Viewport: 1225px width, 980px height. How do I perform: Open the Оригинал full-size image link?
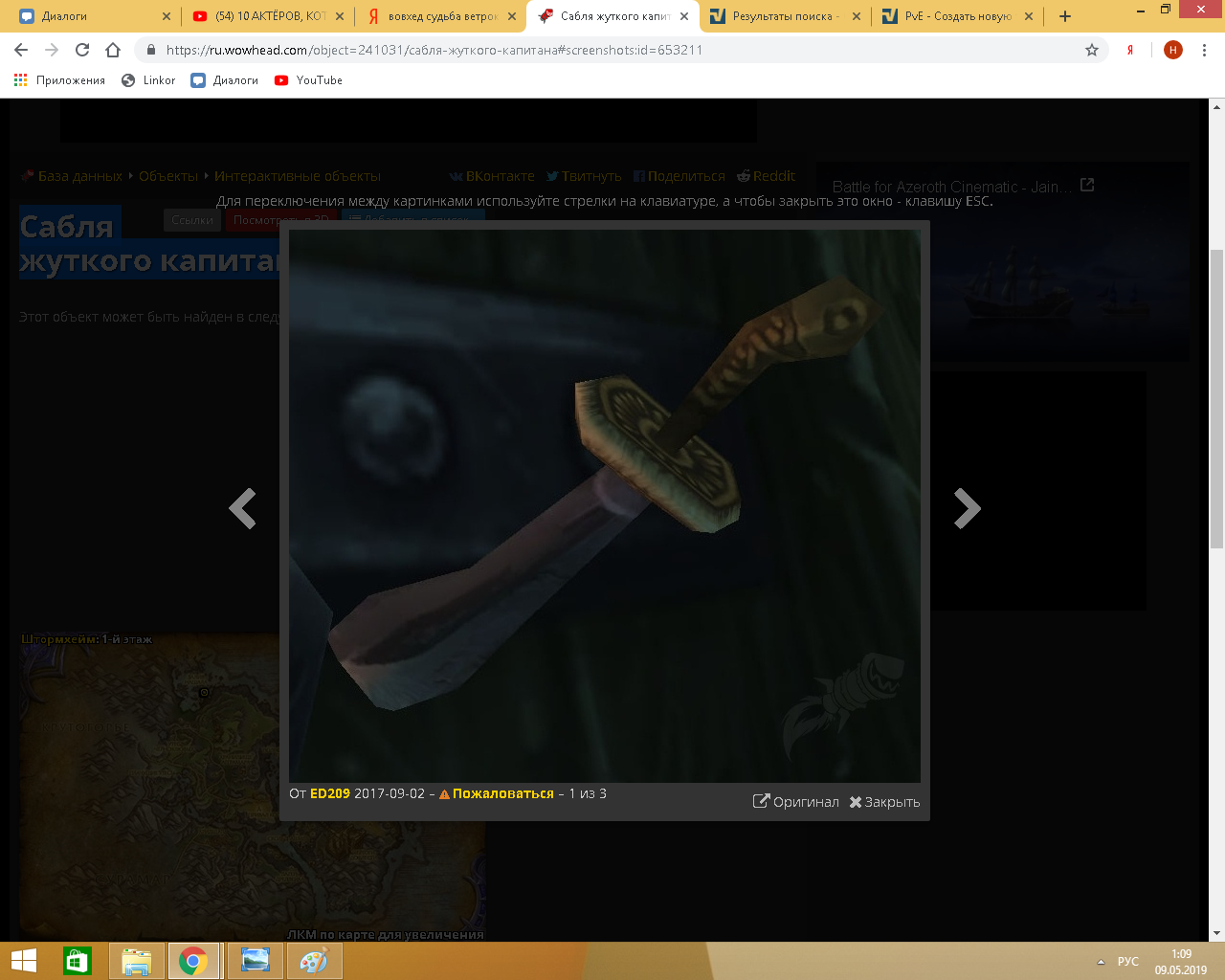[x=796, y=802]
